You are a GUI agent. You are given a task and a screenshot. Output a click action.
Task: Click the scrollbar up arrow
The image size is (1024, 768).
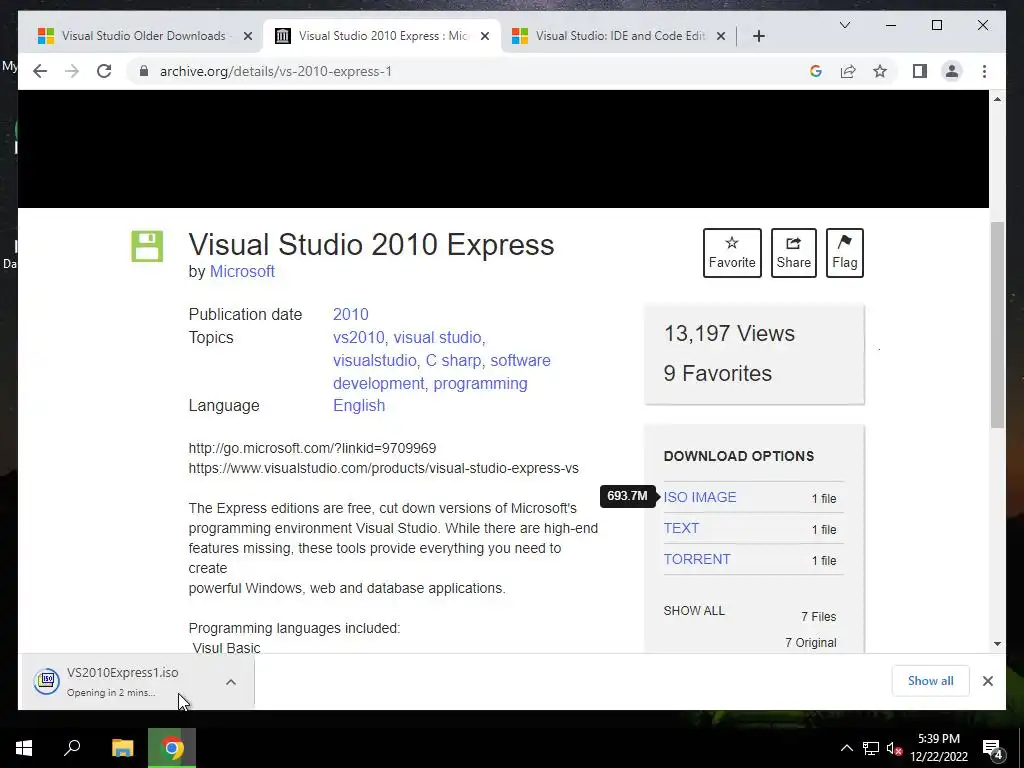tap(997, 99)
